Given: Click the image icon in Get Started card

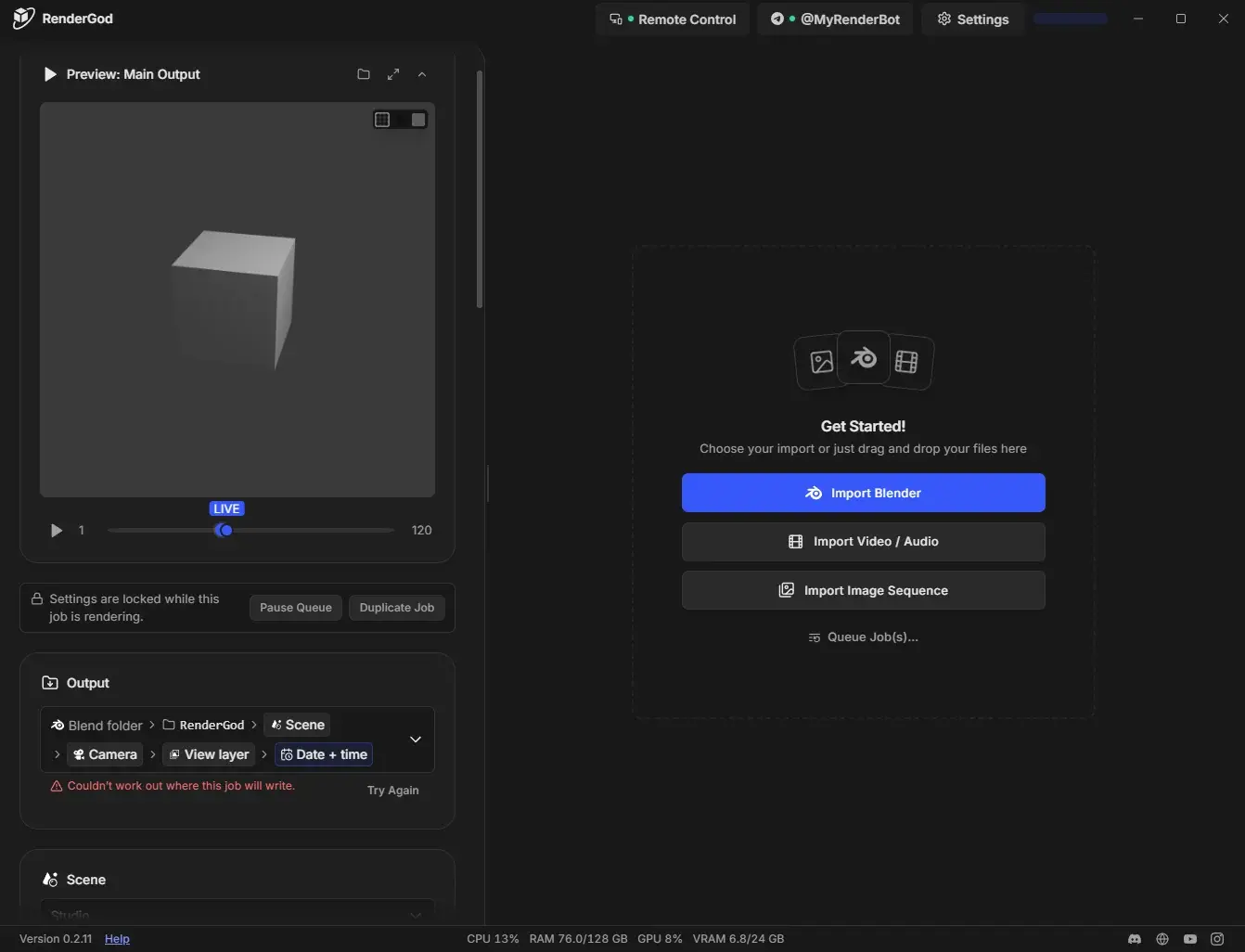Looking at the screenshot, I should (x=821, y=362).
